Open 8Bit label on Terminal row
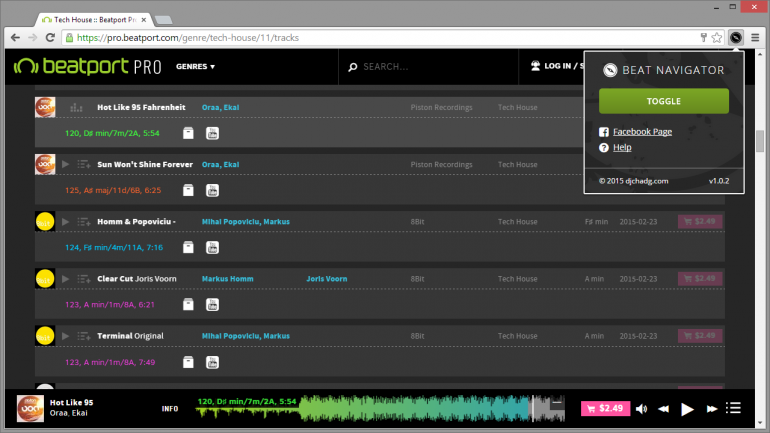The image size is (770, 433). (417, 336)
